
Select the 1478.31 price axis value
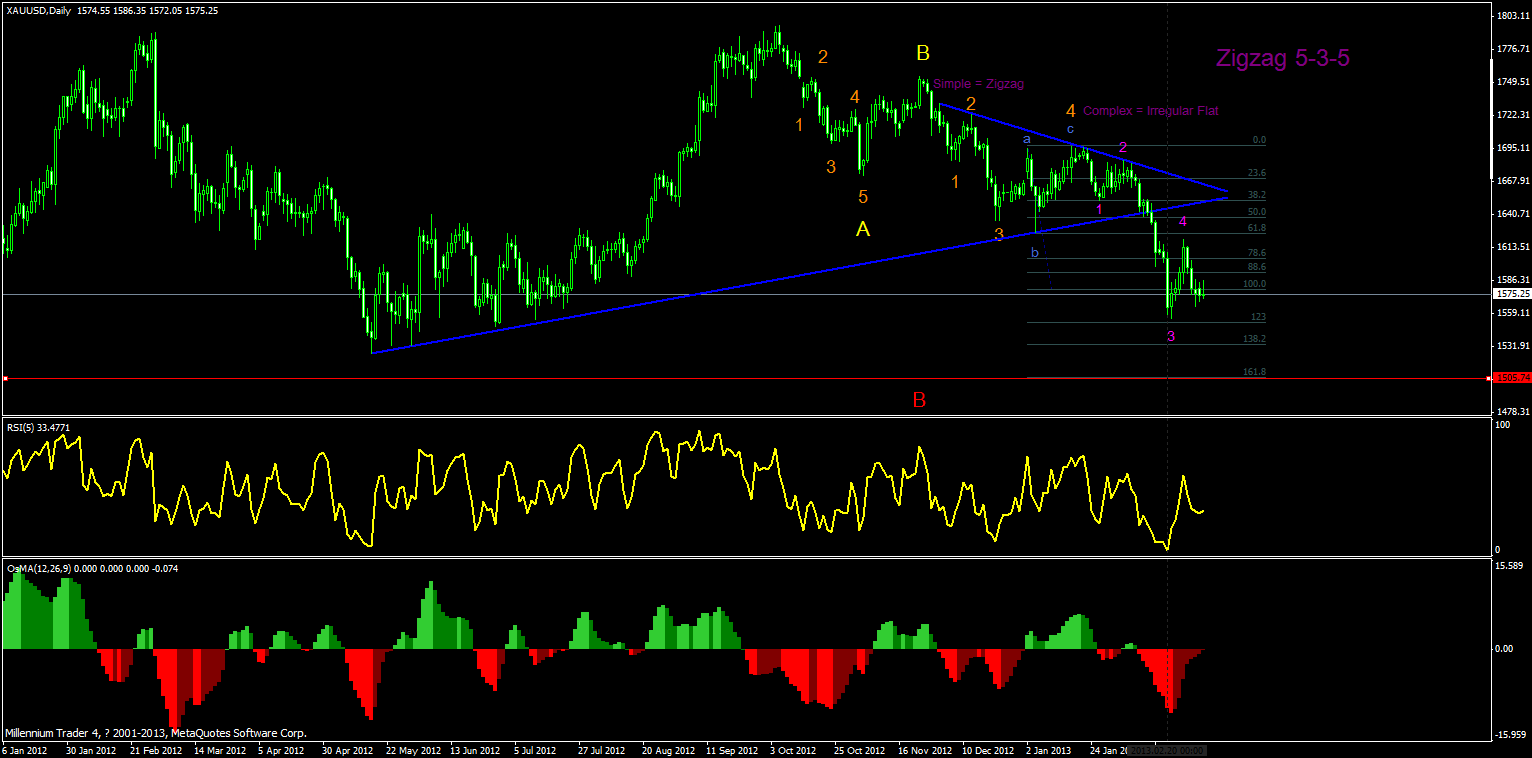point(1511,411)
